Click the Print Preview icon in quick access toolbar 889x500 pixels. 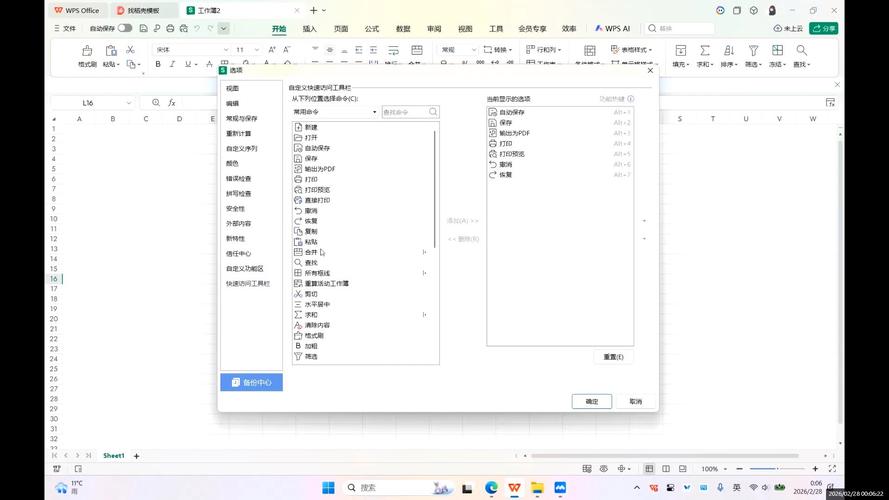184,28
